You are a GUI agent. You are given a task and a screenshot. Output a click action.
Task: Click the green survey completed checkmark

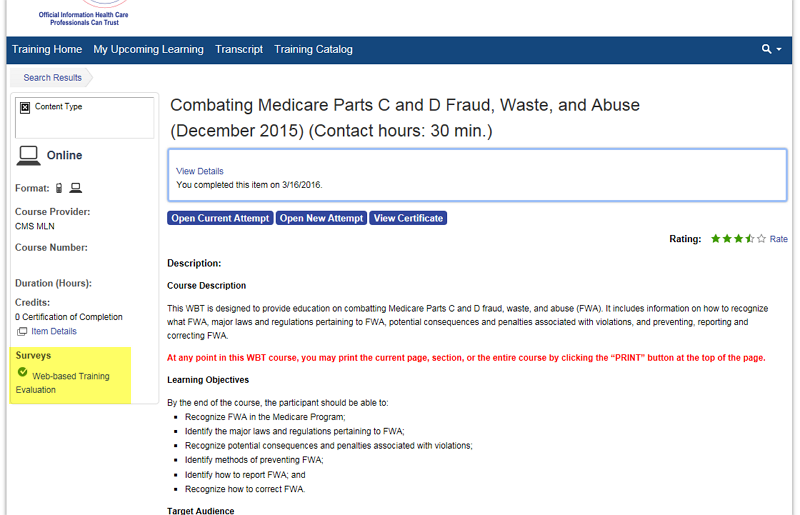[x=22, y=372]
